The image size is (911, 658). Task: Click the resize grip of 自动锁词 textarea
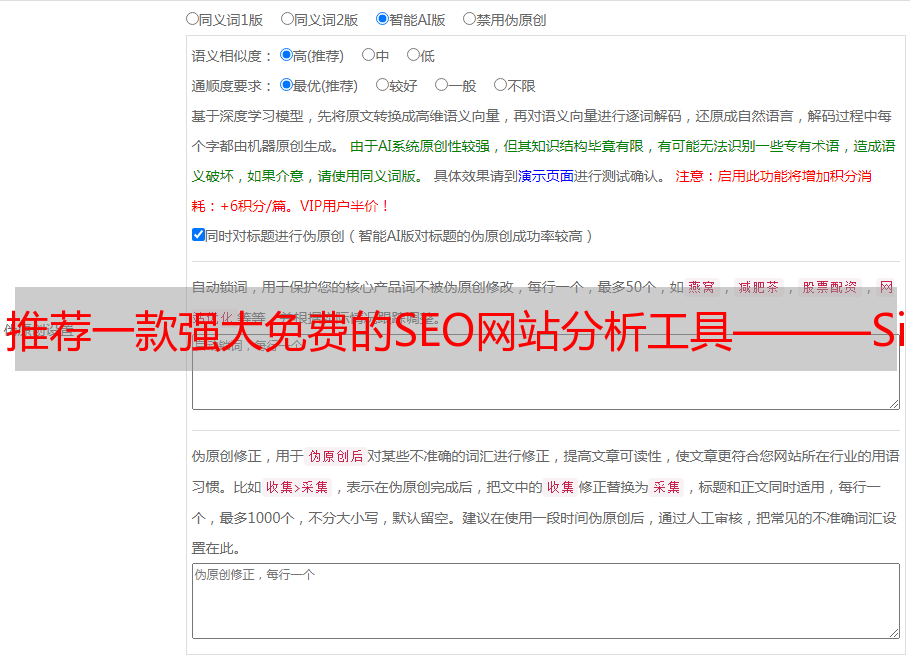click(894, 404)
